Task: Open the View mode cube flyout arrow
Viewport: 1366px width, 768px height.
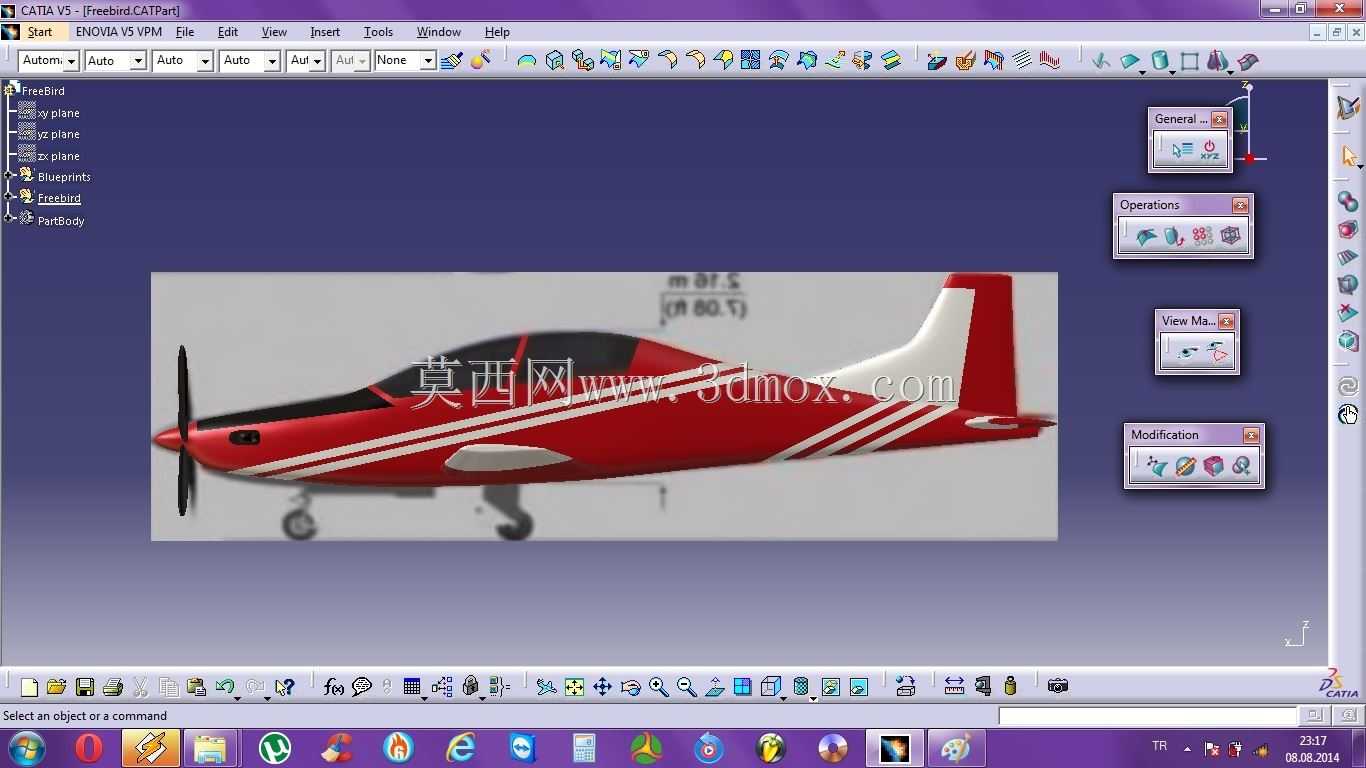Action: coord(783,697)
